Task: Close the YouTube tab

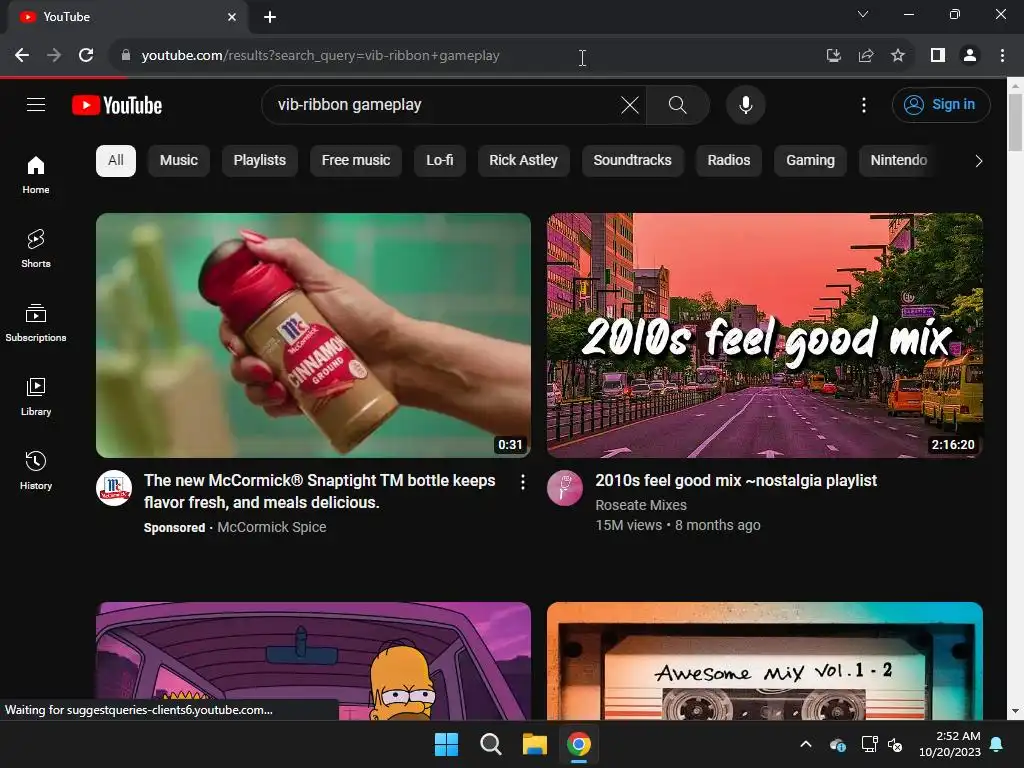Action: tap(232, 17)
